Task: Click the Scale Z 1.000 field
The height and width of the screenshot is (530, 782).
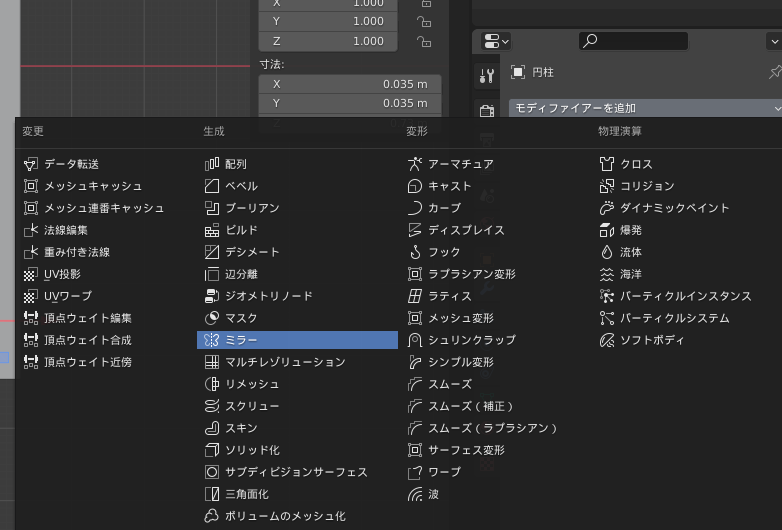Action: click(328, 41)
